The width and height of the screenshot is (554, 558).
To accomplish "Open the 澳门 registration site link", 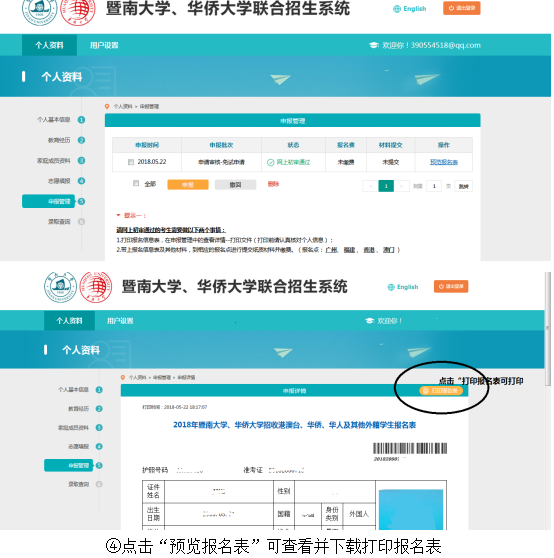I will [x=389, y=250].
